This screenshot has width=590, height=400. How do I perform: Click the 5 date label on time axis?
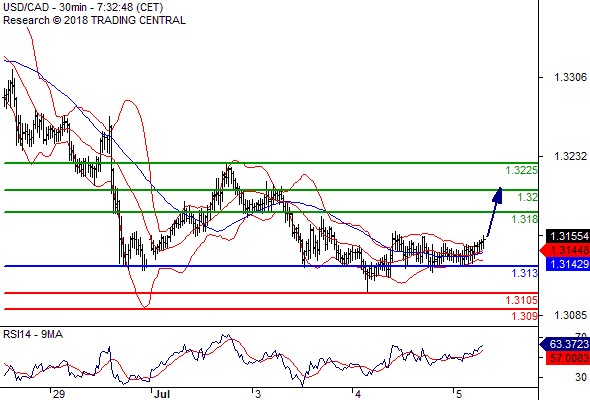click(x=459, y=394)
